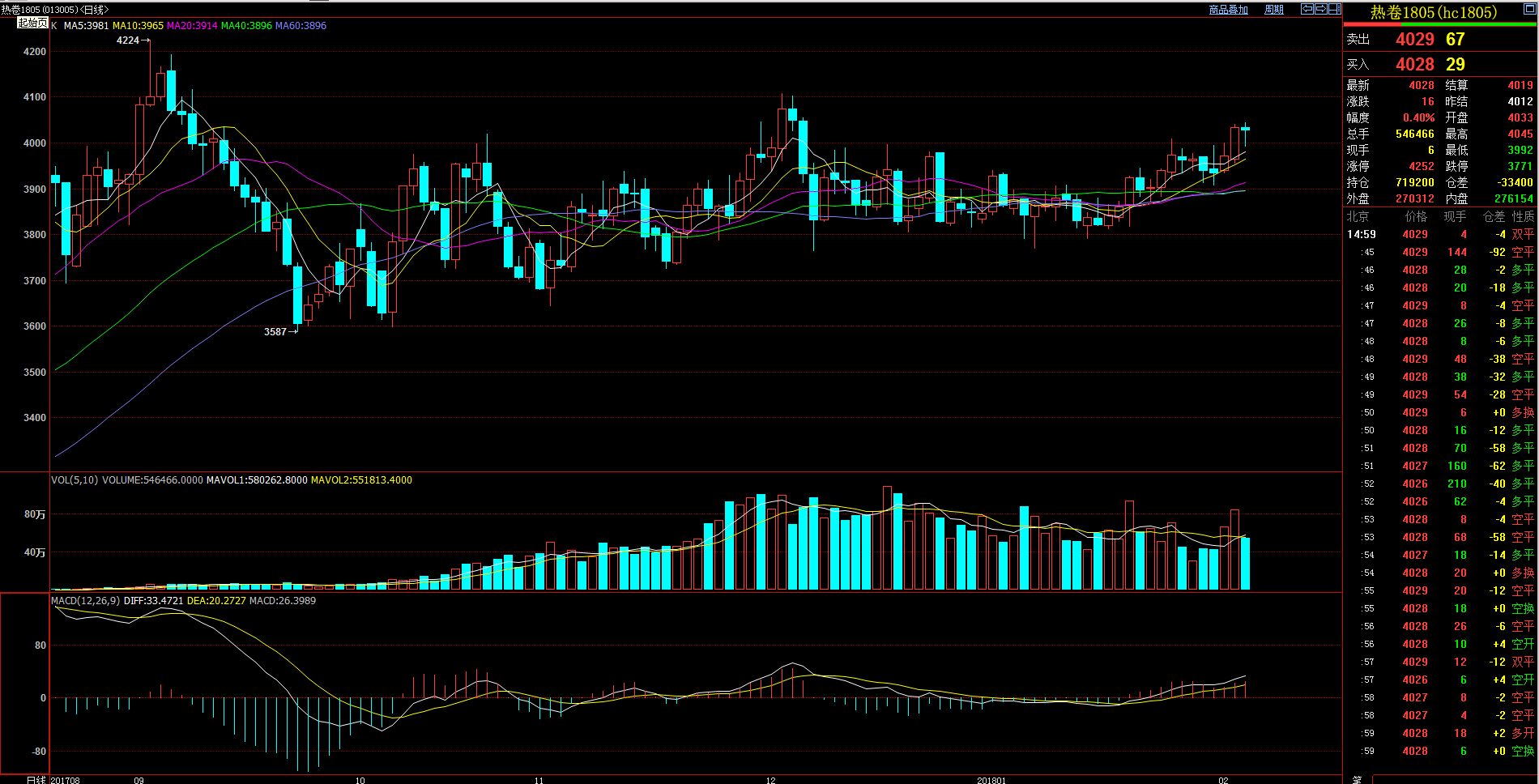Click the MACD(12,26,9) indicator label

pyautogui.click(x=86, y=601)
